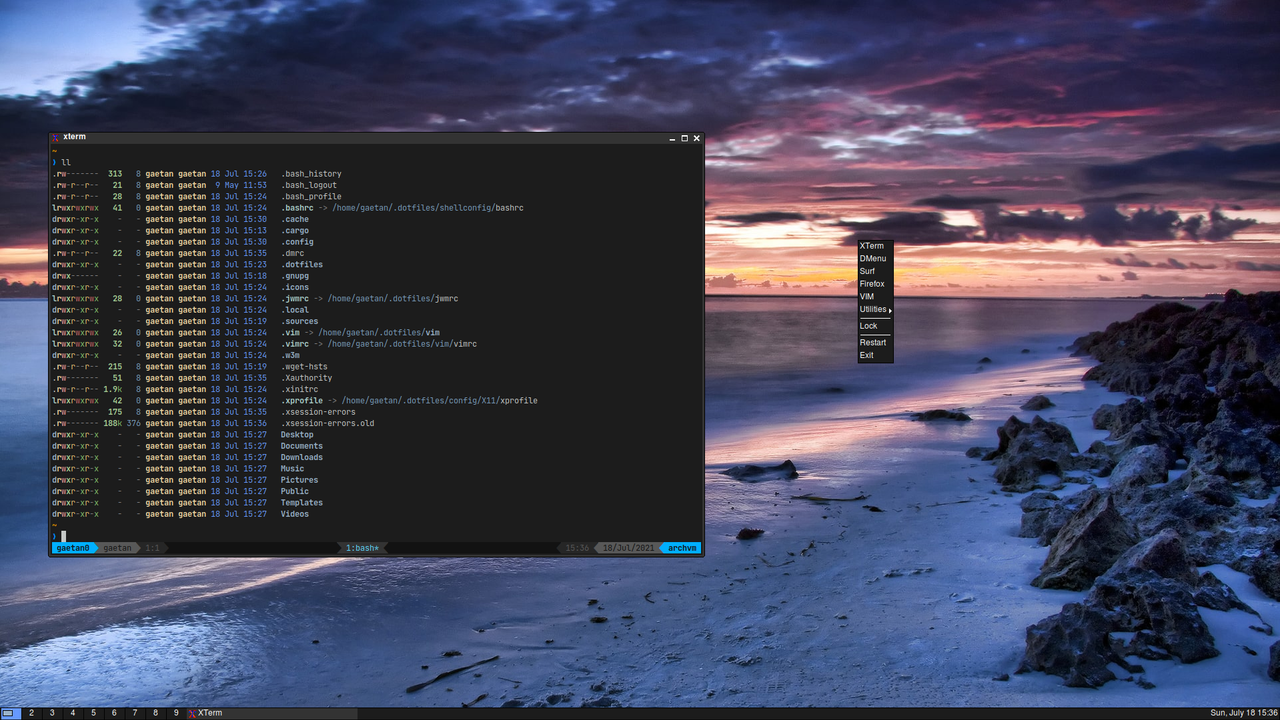Image resolution: width=1280 pixels, height=720 pixels.
Task: Select Exit in the root menu
Action: click(875, 355)
